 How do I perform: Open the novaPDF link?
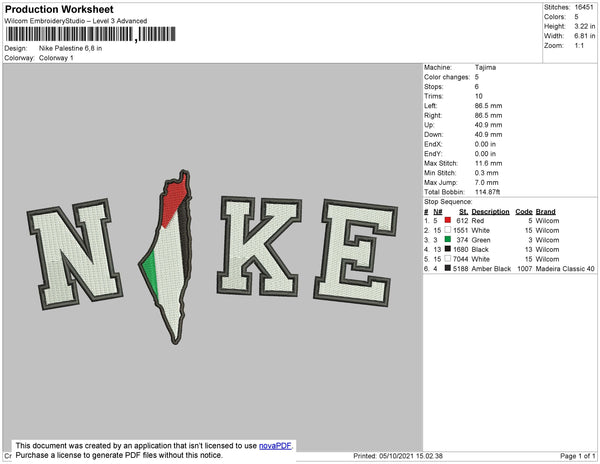[275, 446]
